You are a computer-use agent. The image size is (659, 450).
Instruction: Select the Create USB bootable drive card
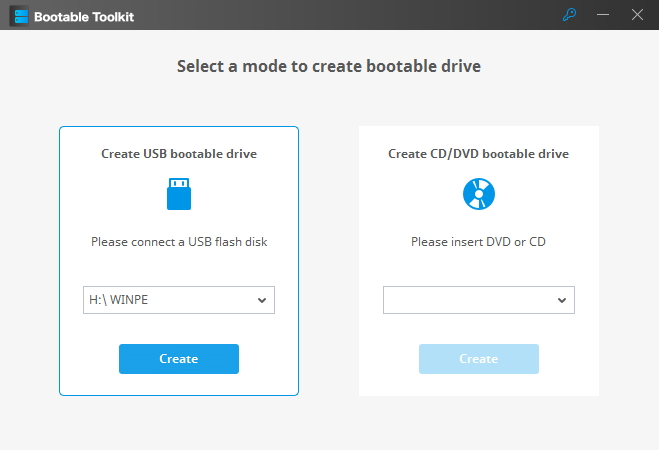[x=179, y=261]
